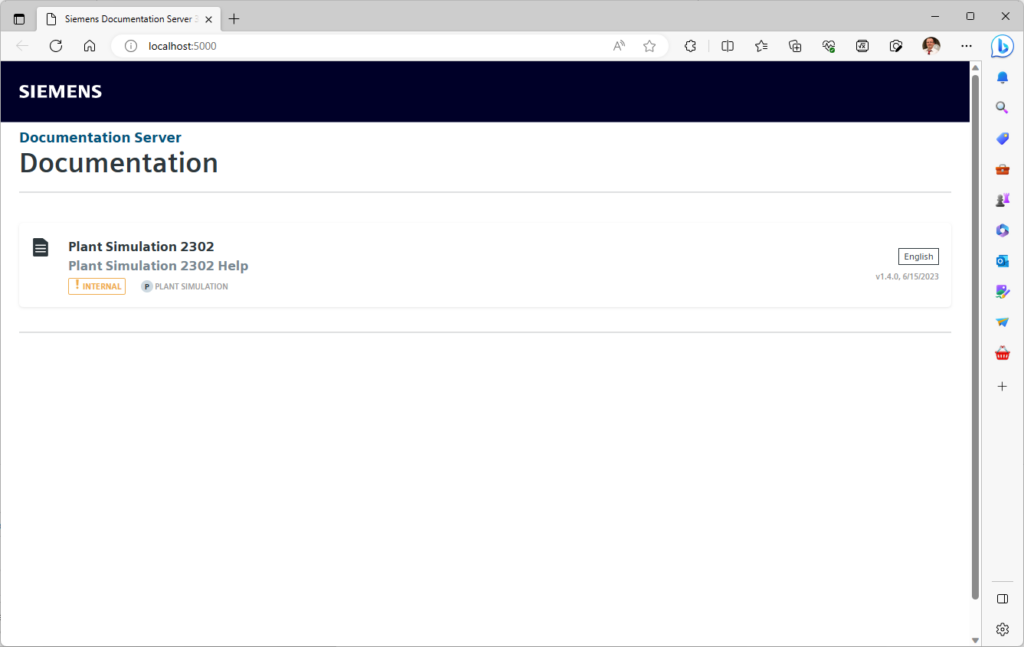The image size is (1024, 647).
Task: Open Browser Essentials heart icon
Action: click(829, 46)
